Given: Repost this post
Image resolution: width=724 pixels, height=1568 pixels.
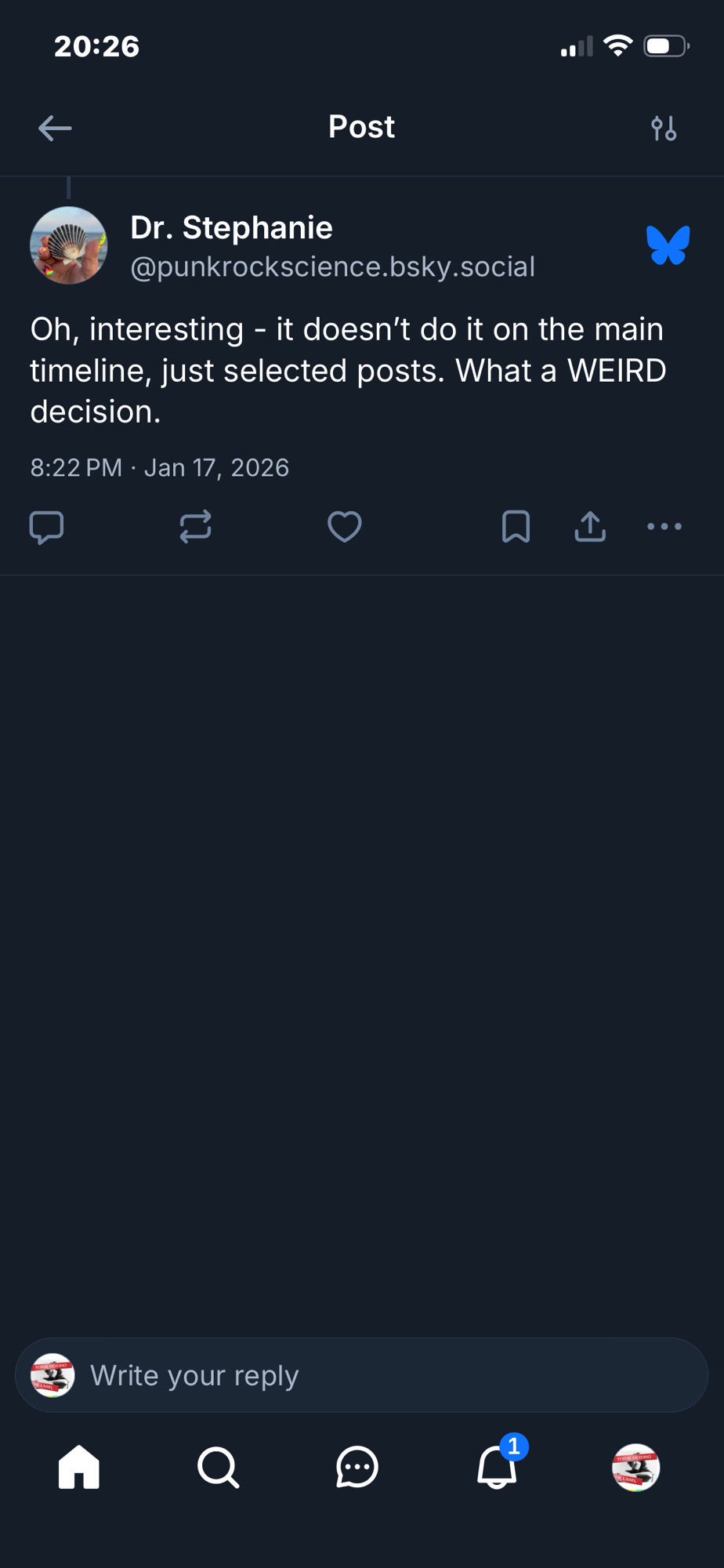Looking at the screenshot, I should click(x=195, y=527).
